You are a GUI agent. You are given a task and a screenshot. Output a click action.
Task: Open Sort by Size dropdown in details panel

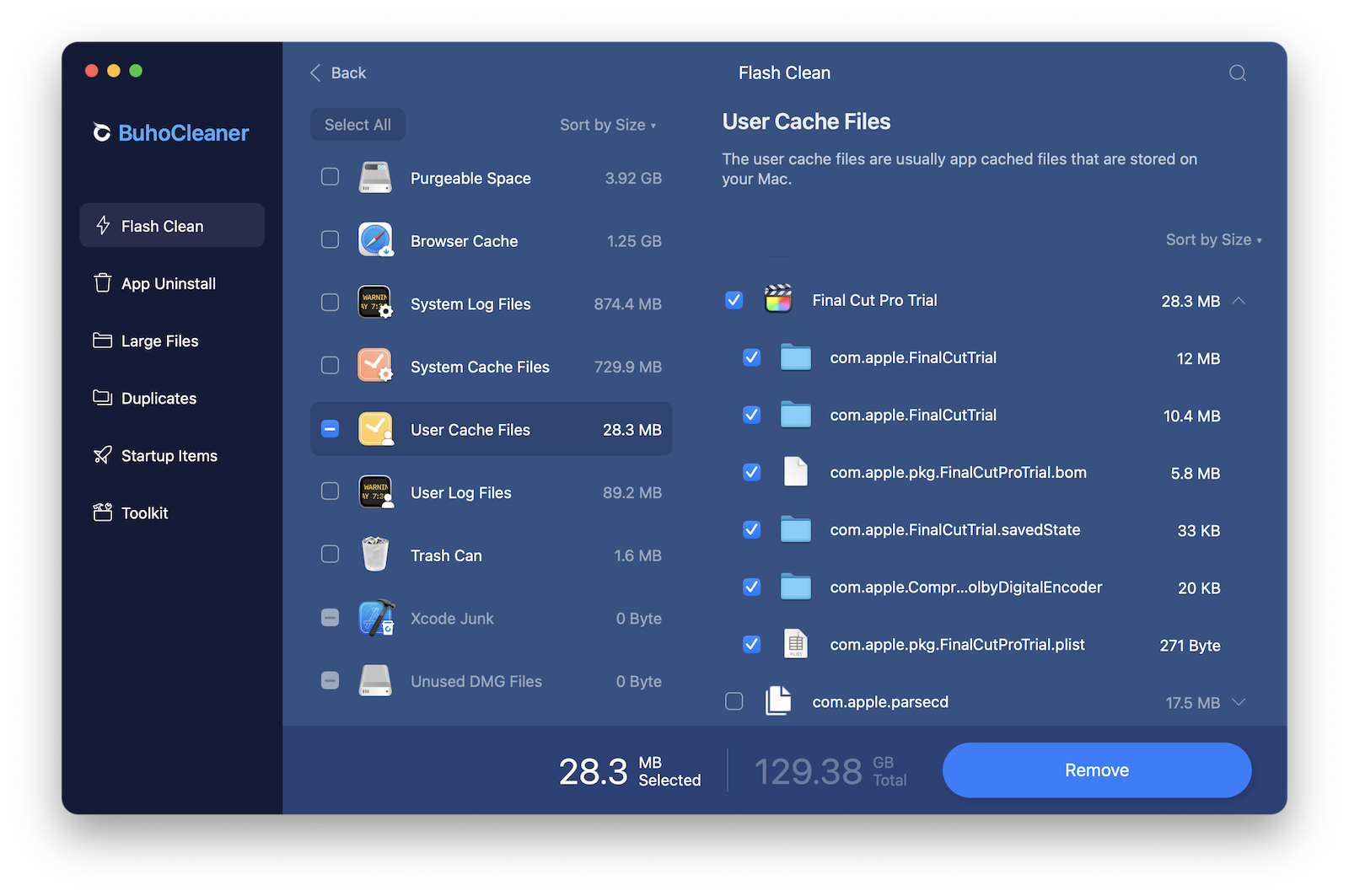[1214, 239]
